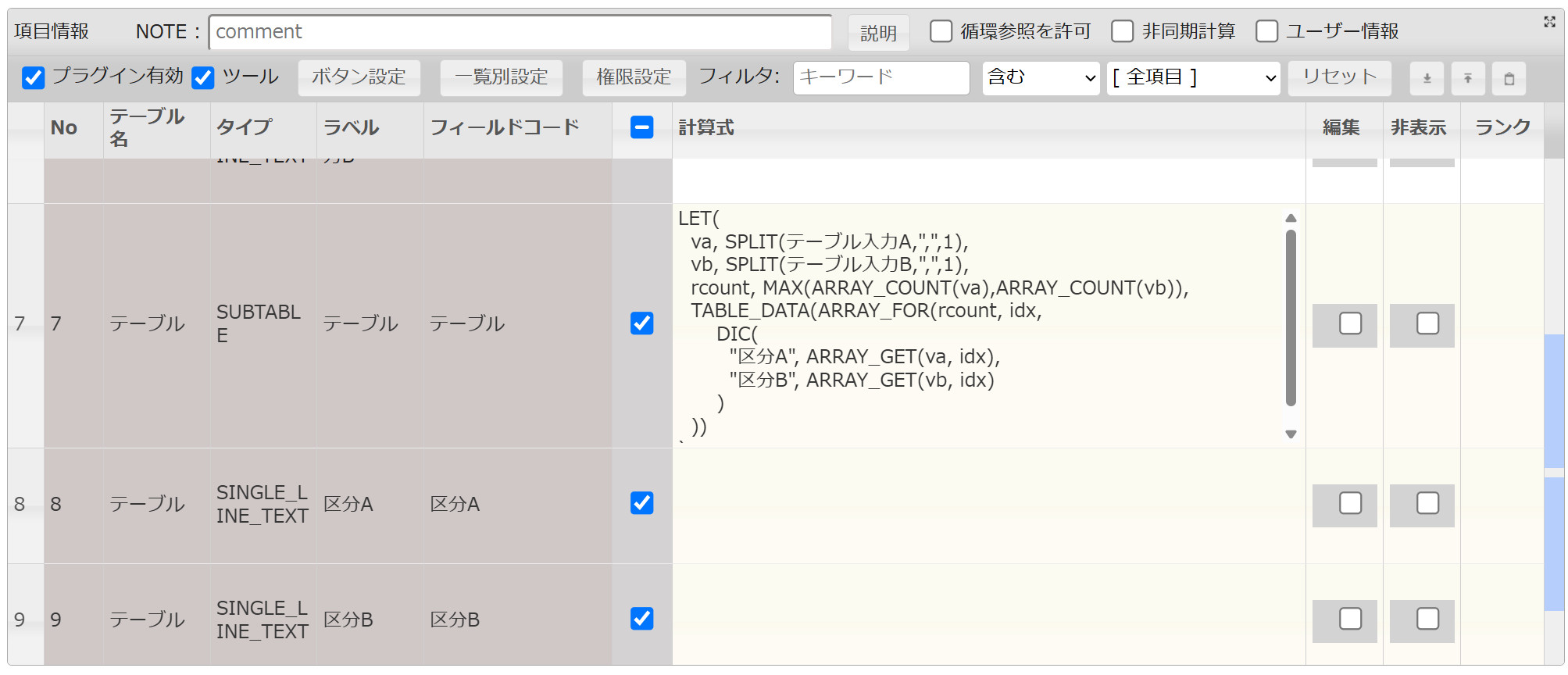
Task: Uncheck the blue checkbox in row 7
Action: tap(642, 323)
